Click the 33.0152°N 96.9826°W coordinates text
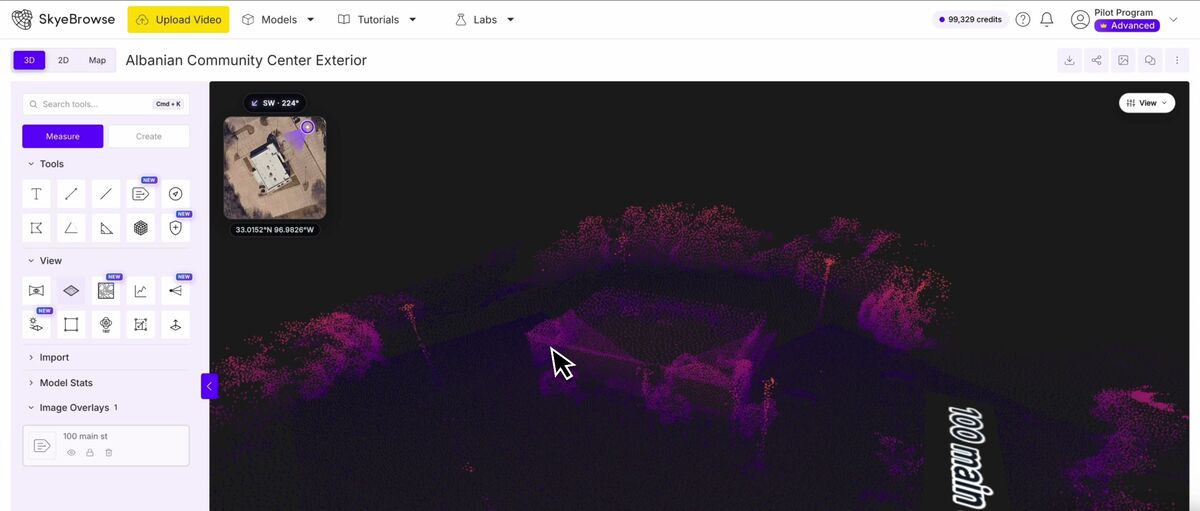The width and height of the screenshot is (1200, 511). [275, 230]
